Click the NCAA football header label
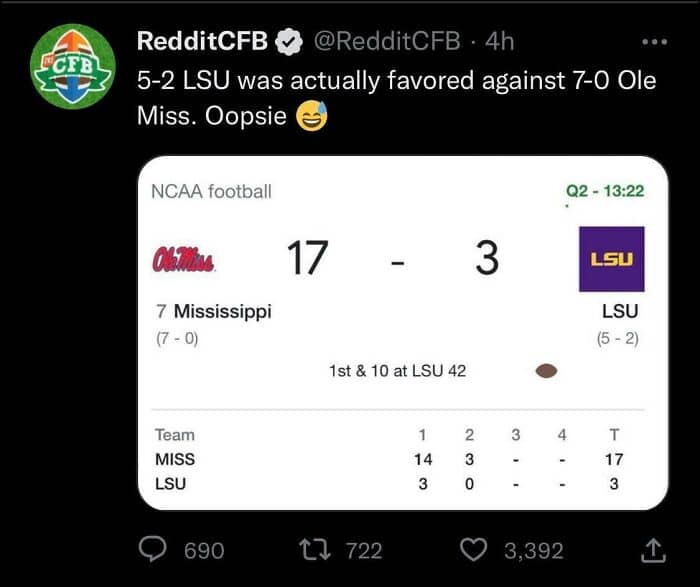700x587 pixels. click(211, 191)
